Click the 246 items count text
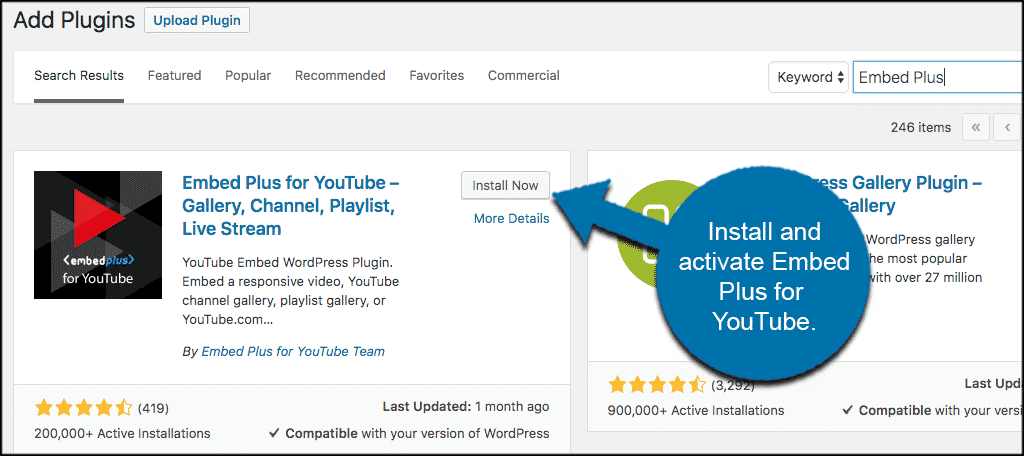 [x=921, y=127]
